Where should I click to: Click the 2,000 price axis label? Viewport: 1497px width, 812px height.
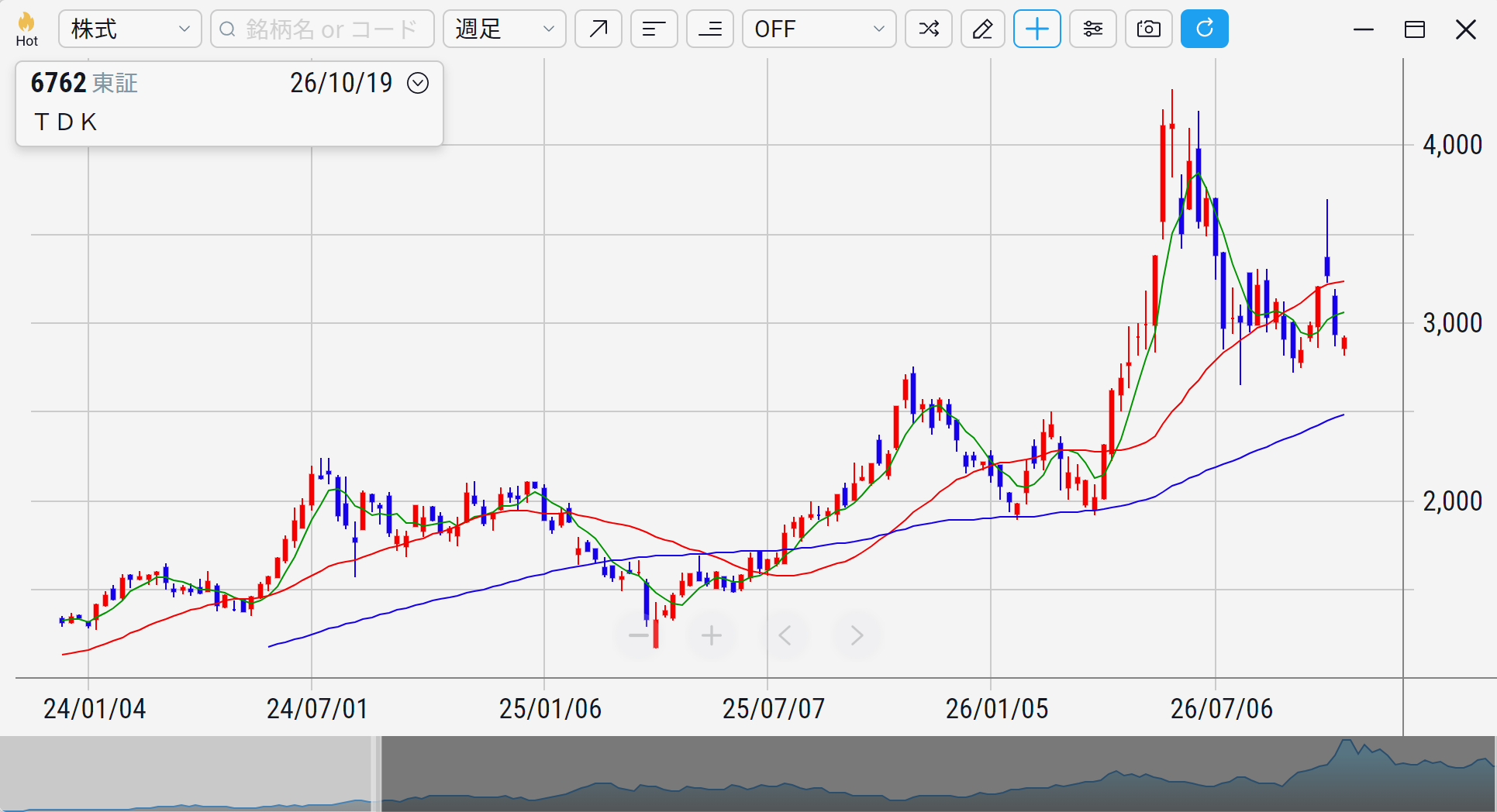1452,501
